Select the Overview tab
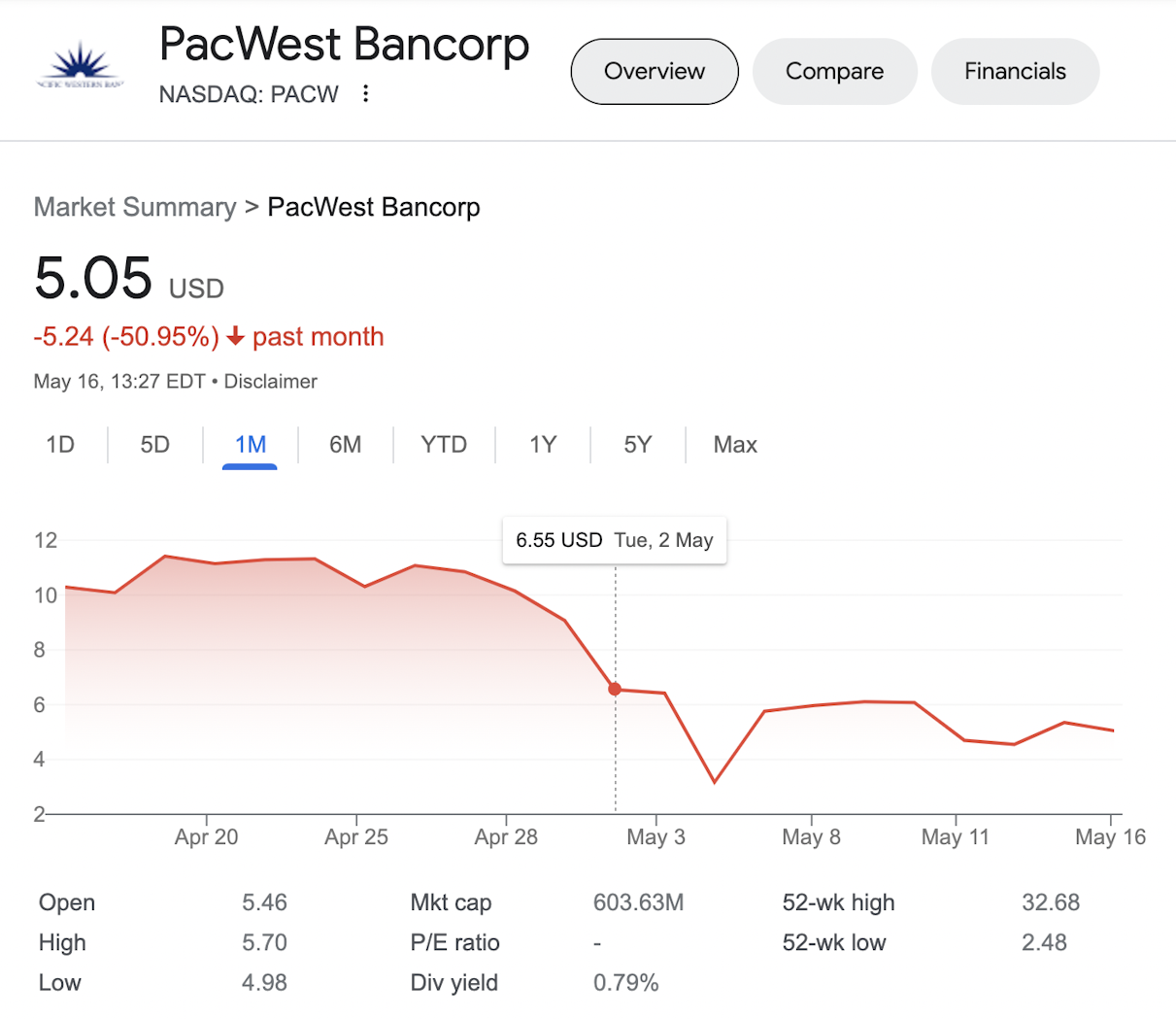 click(x=655, y=71)
